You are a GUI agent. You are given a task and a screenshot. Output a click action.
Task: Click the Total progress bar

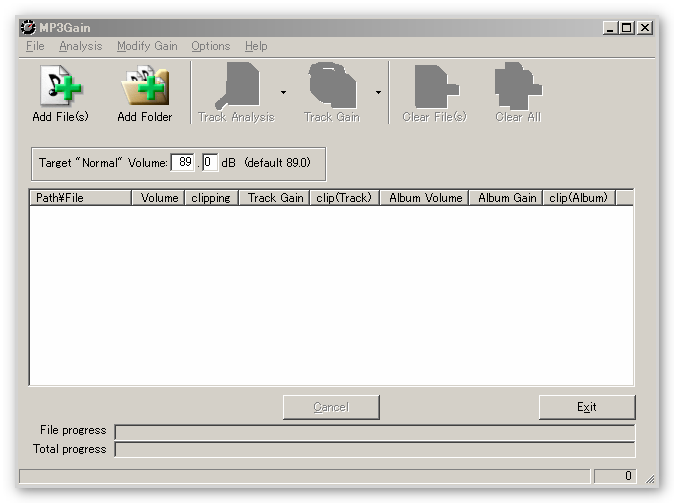click(375, 449)
